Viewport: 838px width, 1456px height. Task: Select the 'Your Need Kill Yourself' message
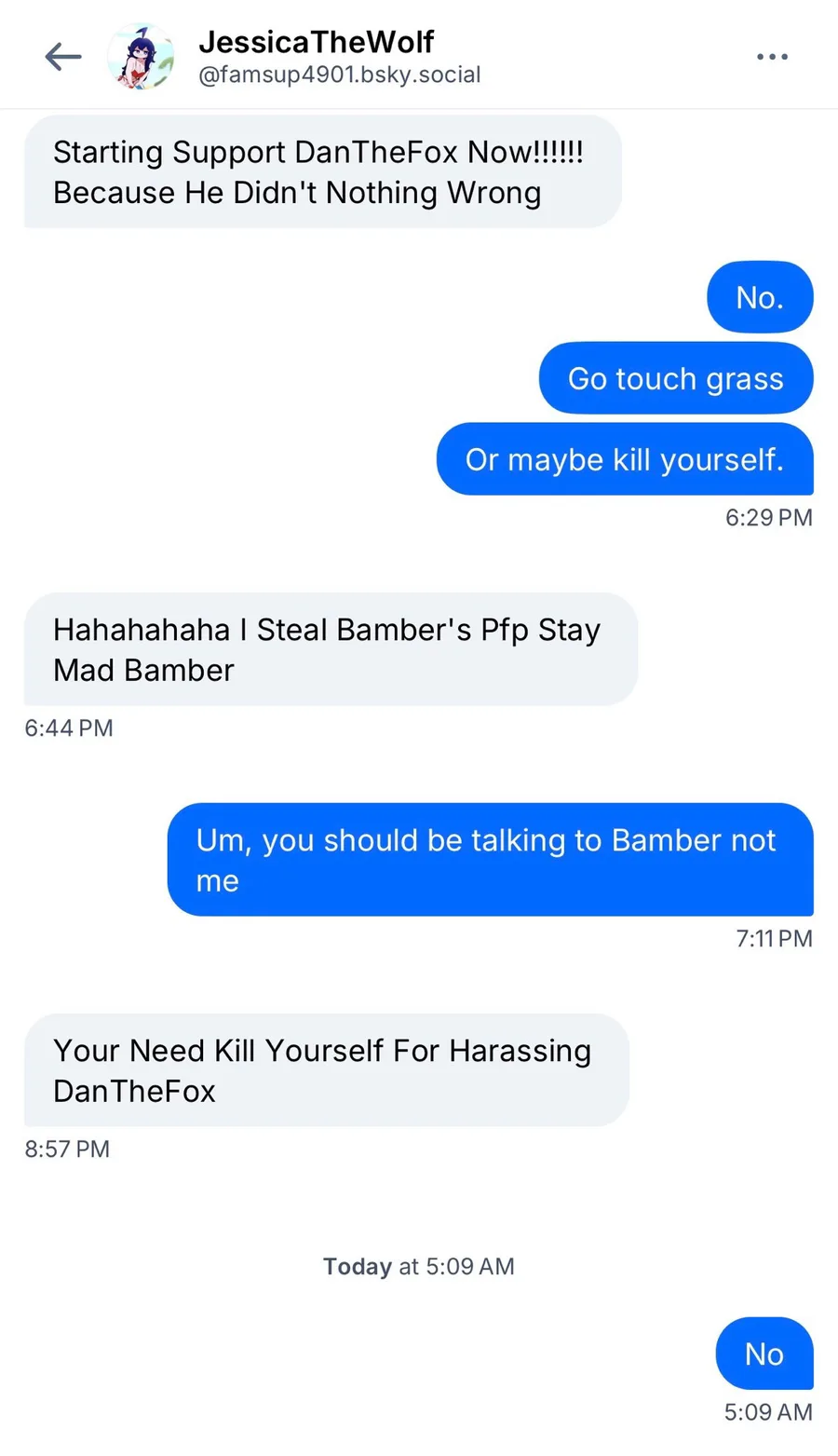(327, 1070)
